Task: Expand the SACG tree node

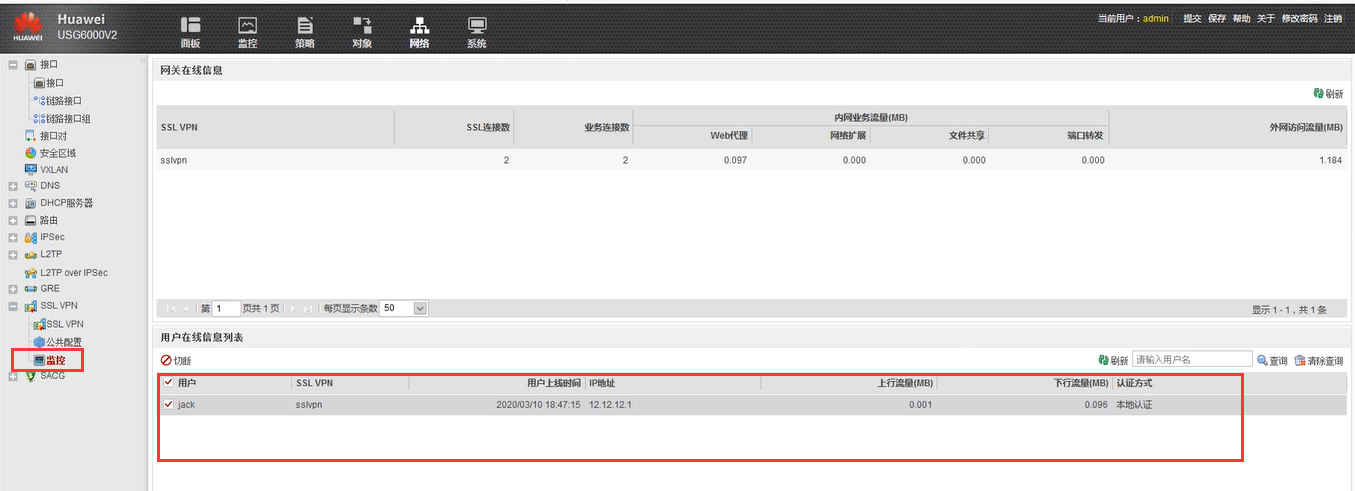Action: pos(13,376)
